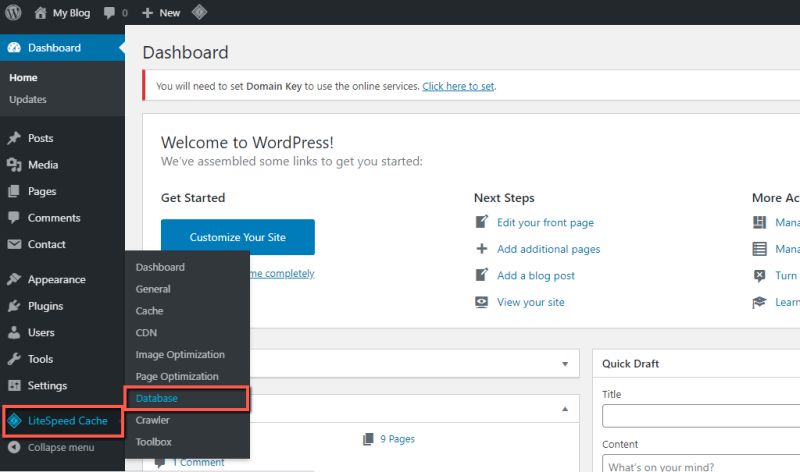Screen dimensions: 800x472
Task: Select Page Optimization in LiteSpeed submenu
Action: (x=177, y=377)
